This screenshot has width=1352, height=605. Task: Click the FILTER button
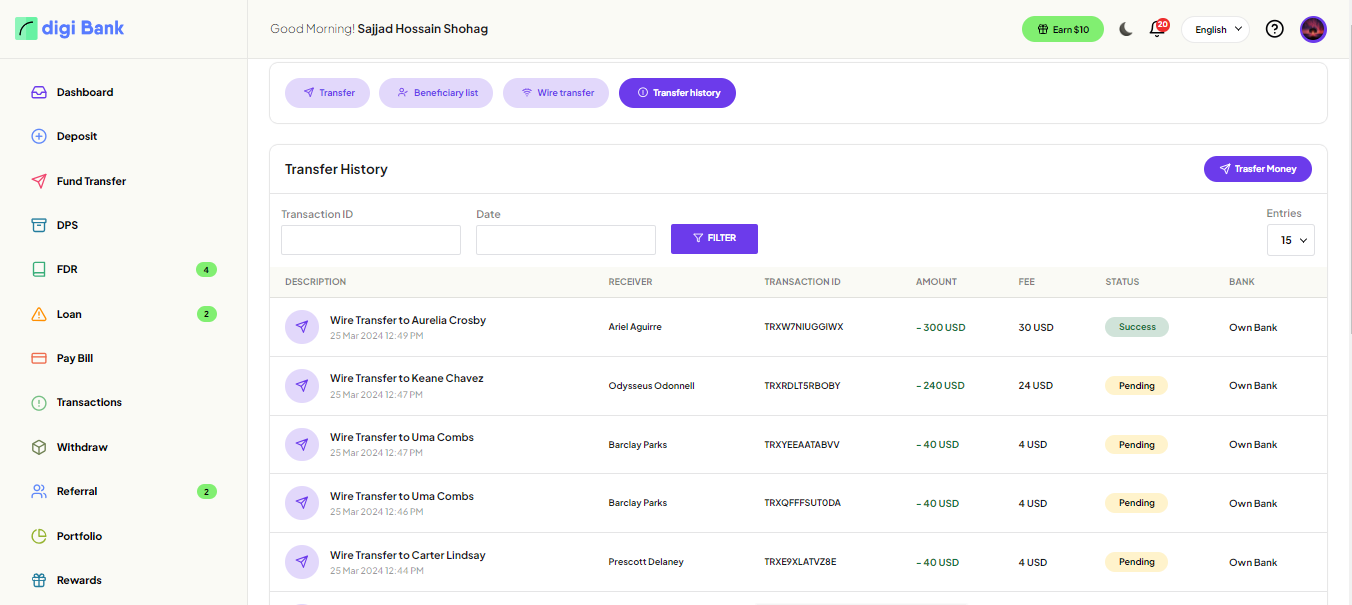point(714,238)
